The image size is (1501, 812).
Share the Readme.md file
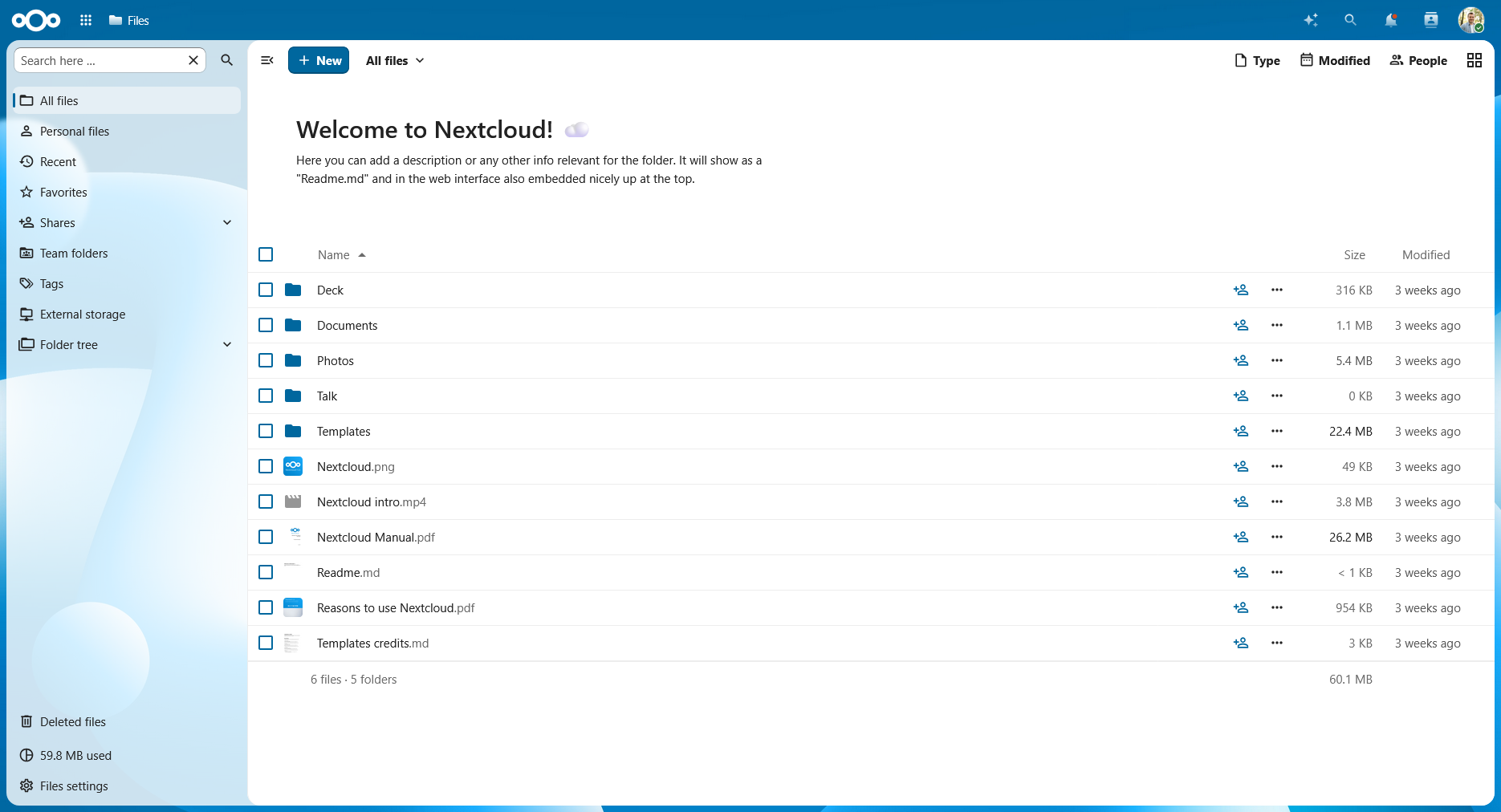[1241, 572]
